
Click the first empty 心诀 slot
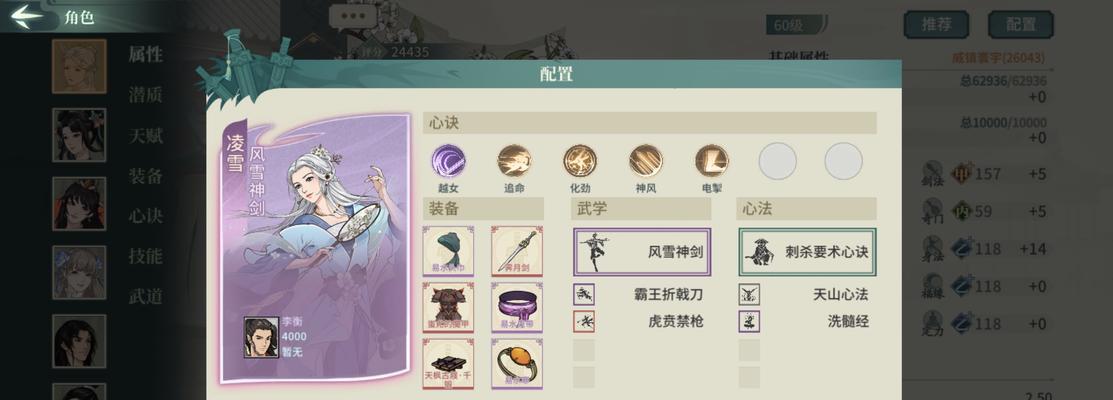[x=777, y=160]
